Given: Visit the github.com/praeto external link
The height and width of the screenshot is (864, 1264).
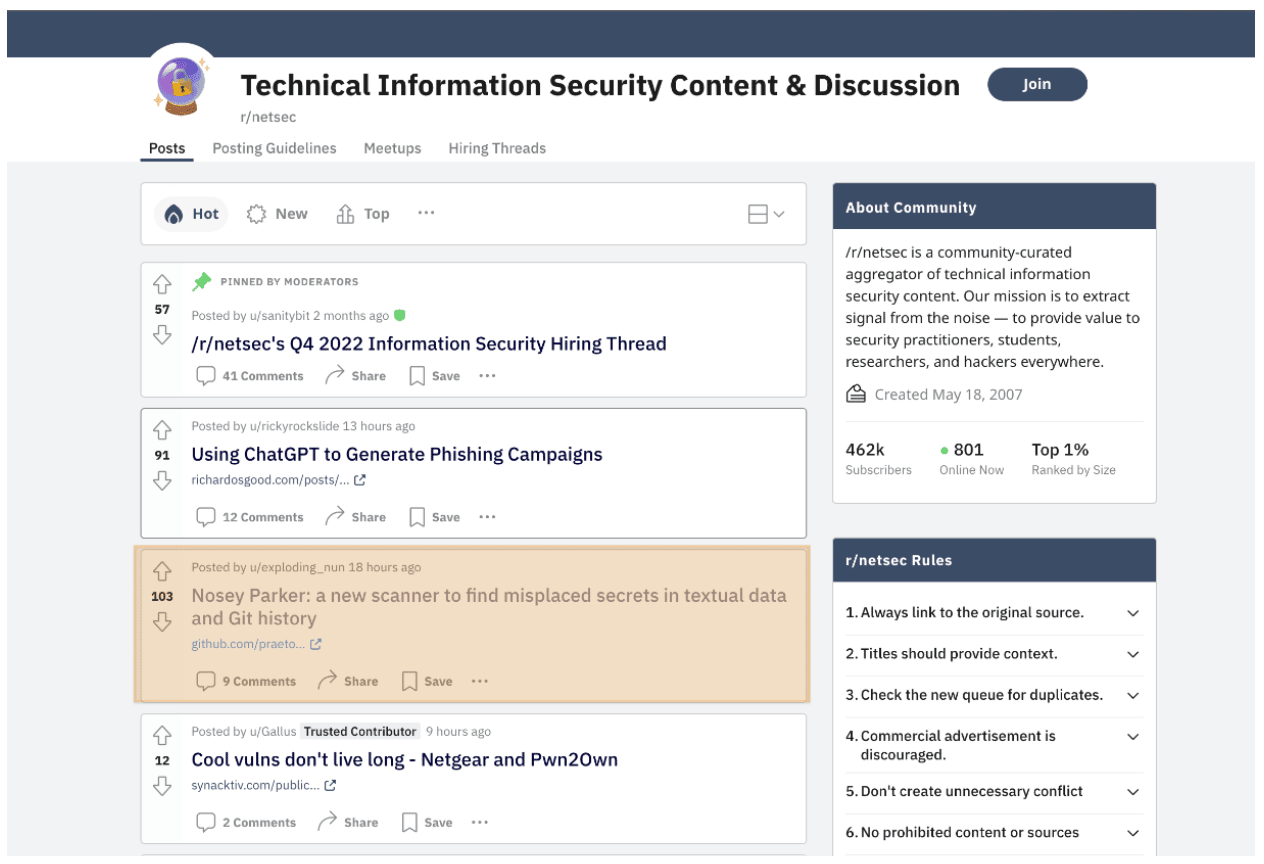Looking at the screenshot, I should point(256,644).
